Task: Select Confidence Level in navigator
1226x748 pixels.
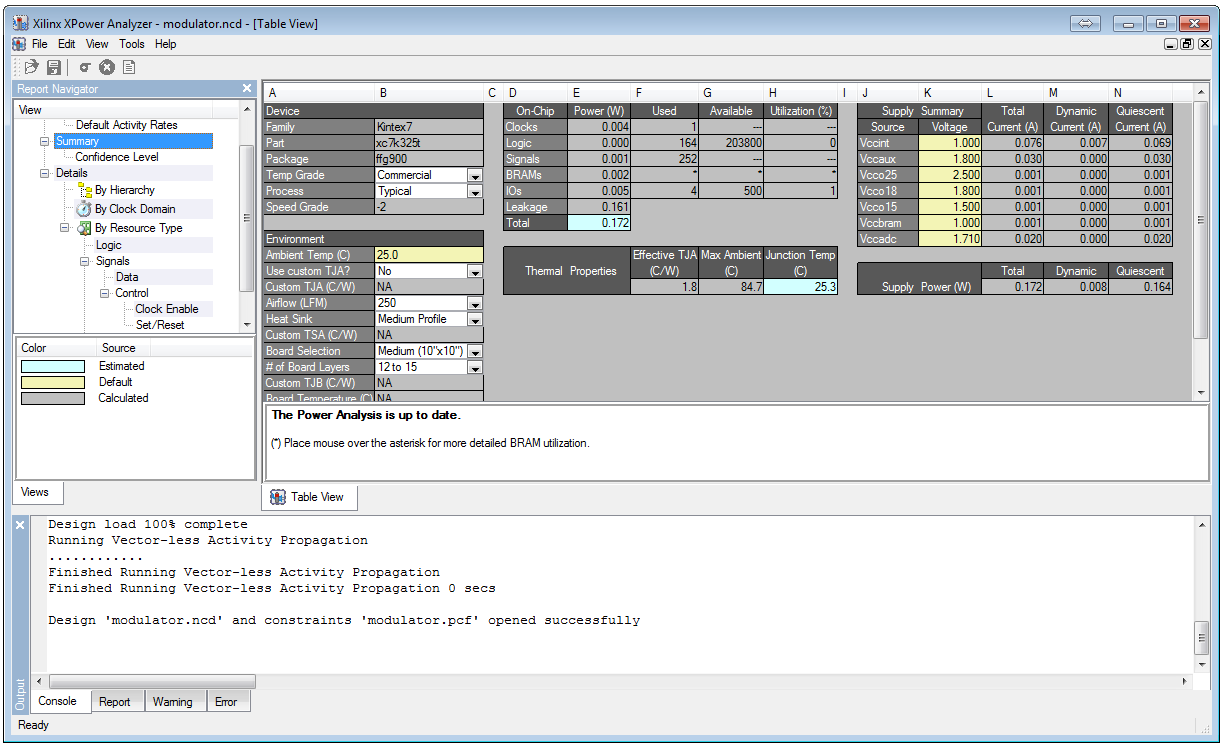Action: pyautogui.click(x=117, y=157)
